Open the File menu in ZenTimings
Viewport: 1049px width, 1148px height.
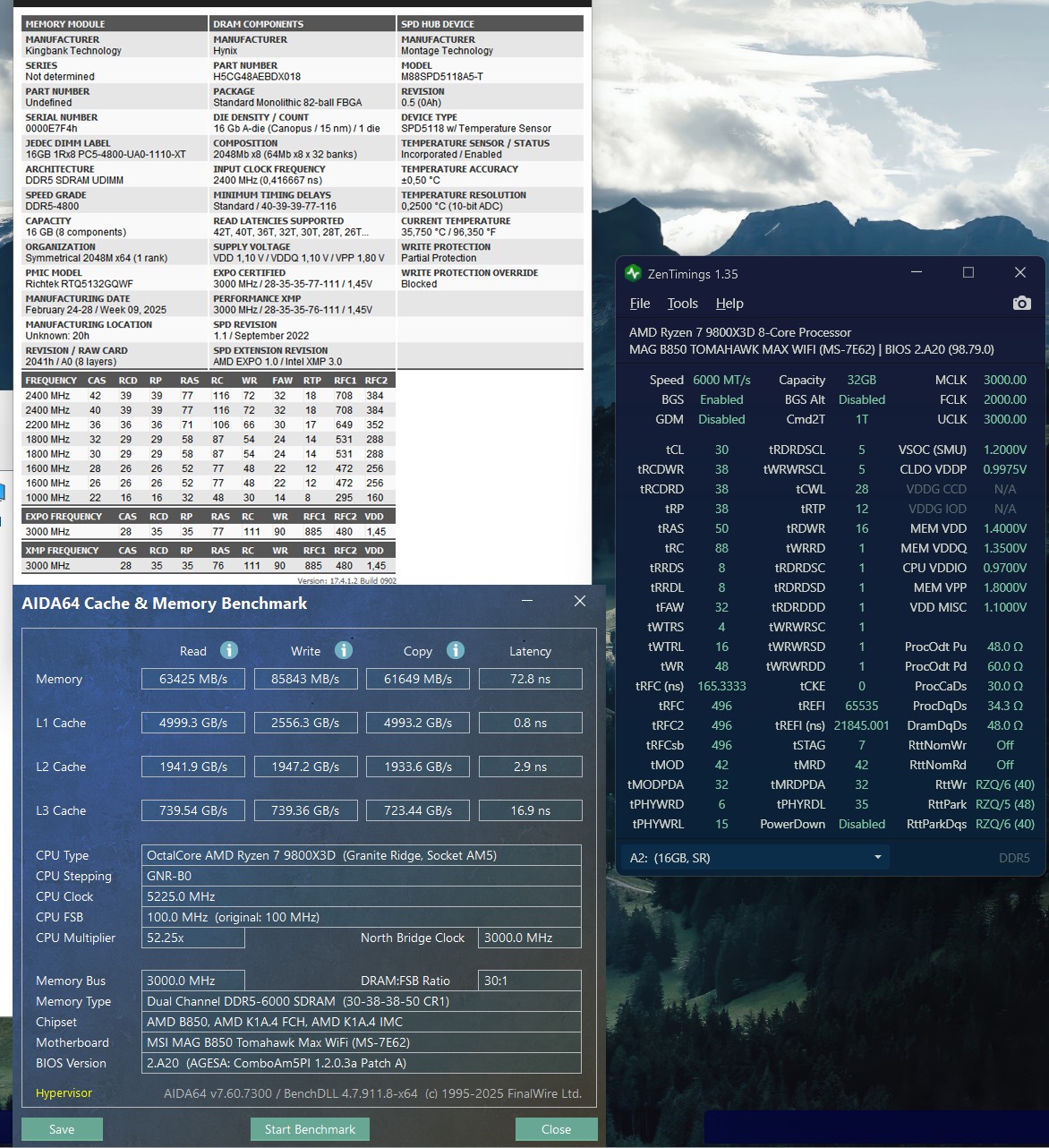coord(640,304)
